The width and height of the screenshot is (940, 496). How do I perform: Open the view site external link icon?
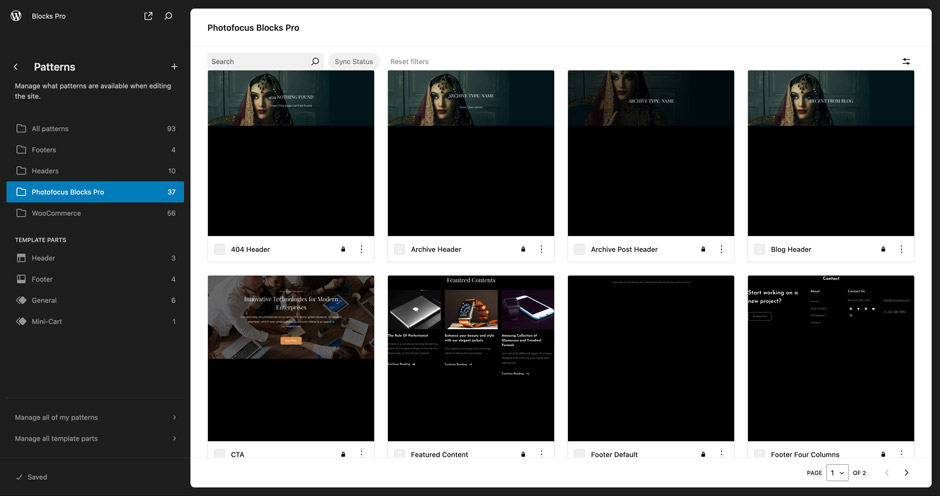click(148, 16)
